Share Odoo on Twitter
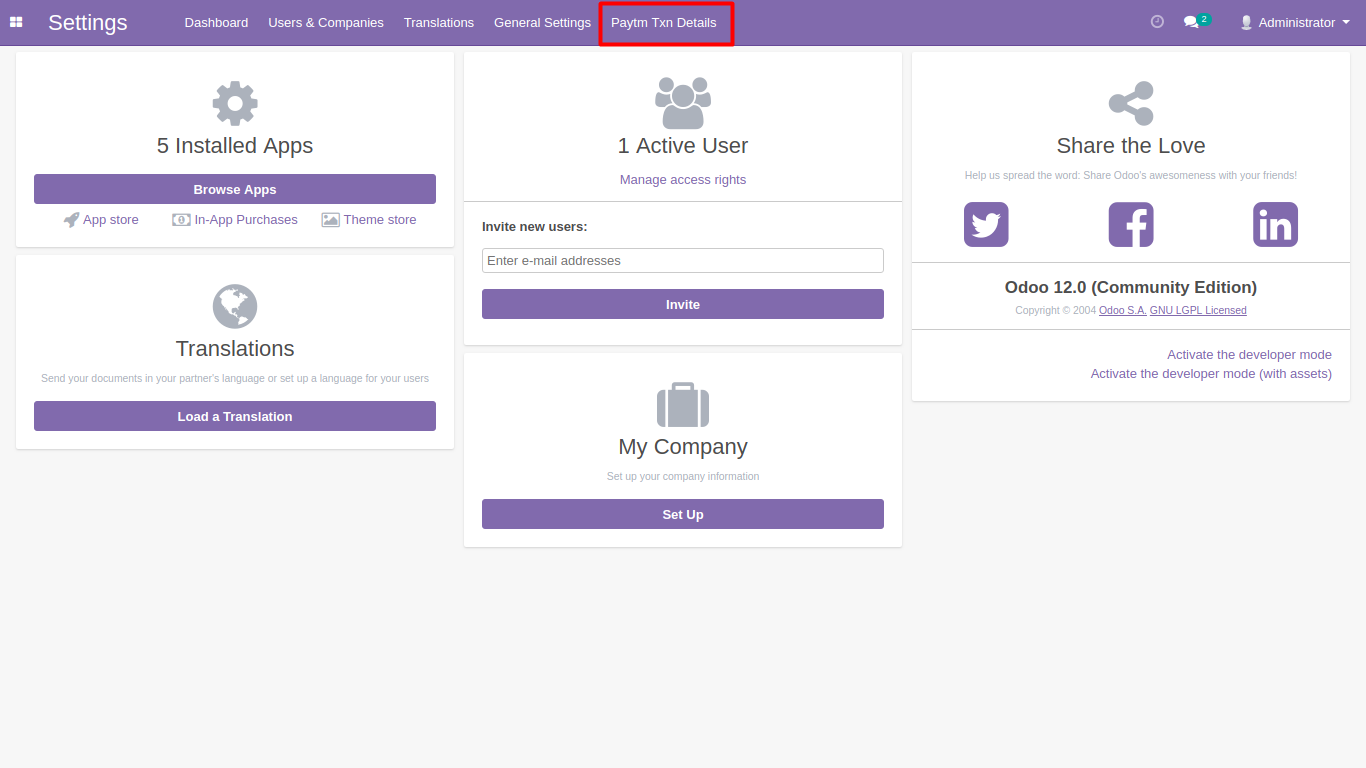The image size is (1366, 768). (986, 224)
